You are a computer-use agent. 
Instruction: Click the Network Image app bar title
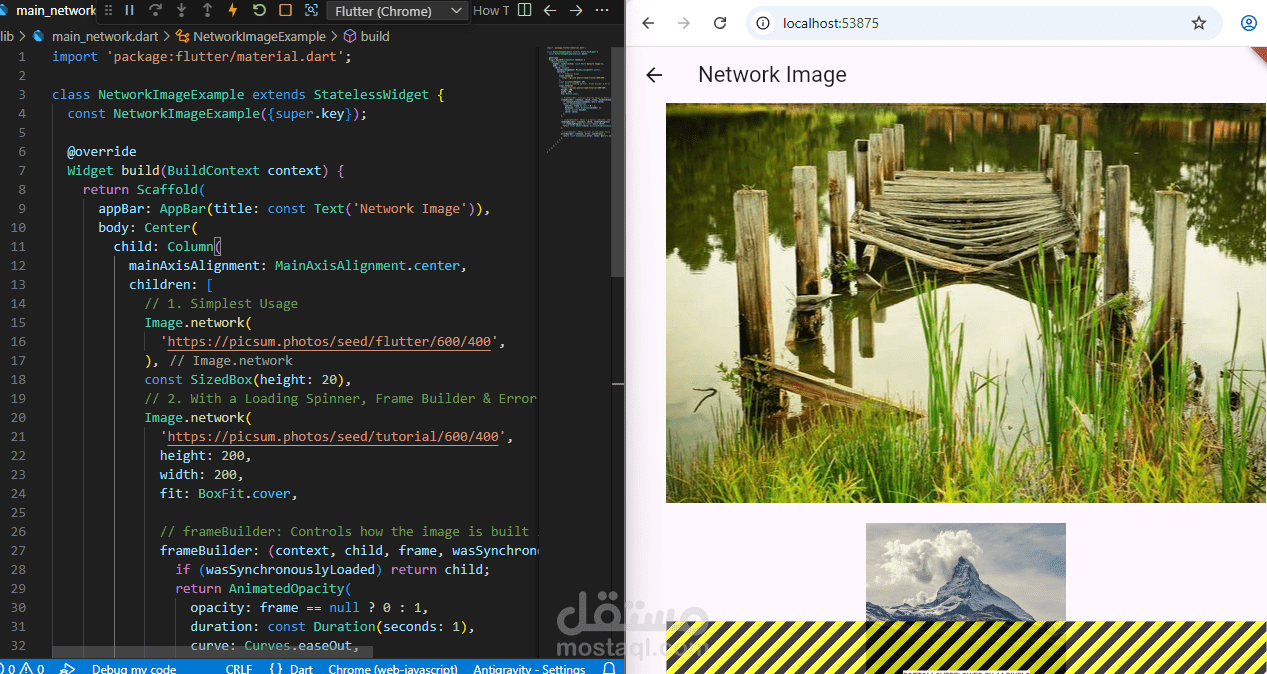(x=772, y=75)
